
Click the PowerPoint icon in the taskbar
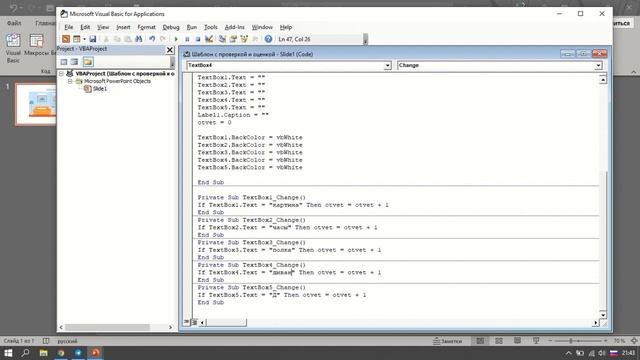click(x=96, y=353)
